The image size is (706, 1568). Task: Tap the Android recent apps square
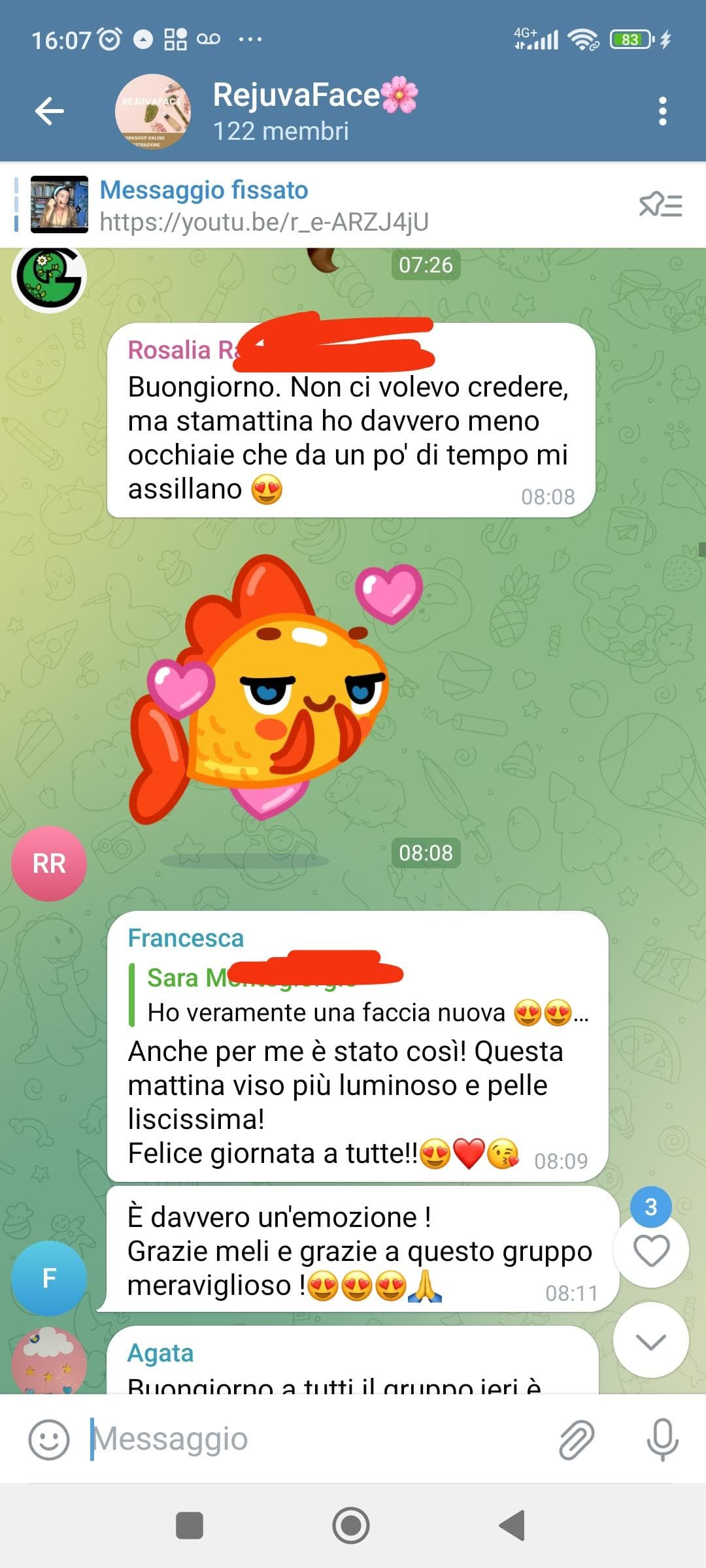click(190, 1526)
